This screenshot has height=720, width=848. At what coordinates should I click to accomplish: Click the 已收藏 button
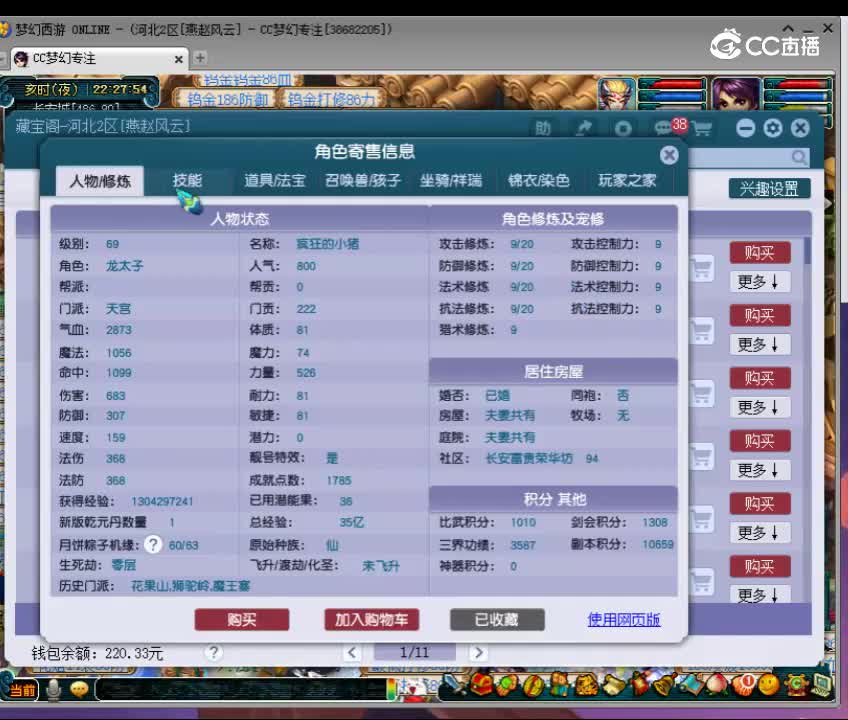(x=497, y=619)
